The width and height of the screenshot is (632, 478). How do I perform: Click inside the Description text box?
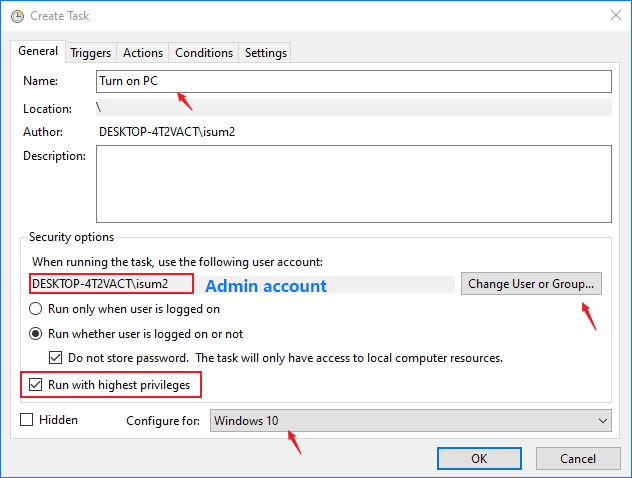click(x=353, y=182)
